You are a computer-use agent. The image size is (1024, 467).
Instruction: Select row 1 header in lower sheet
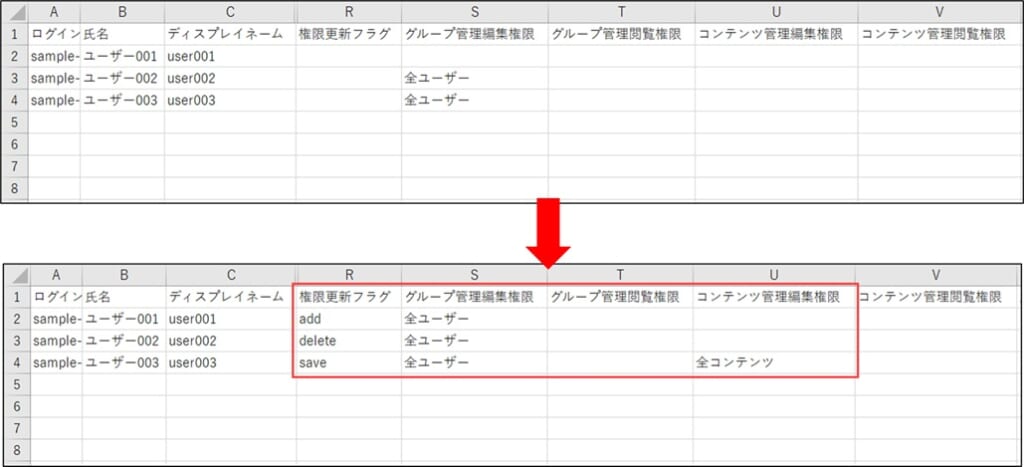[18, 297]
